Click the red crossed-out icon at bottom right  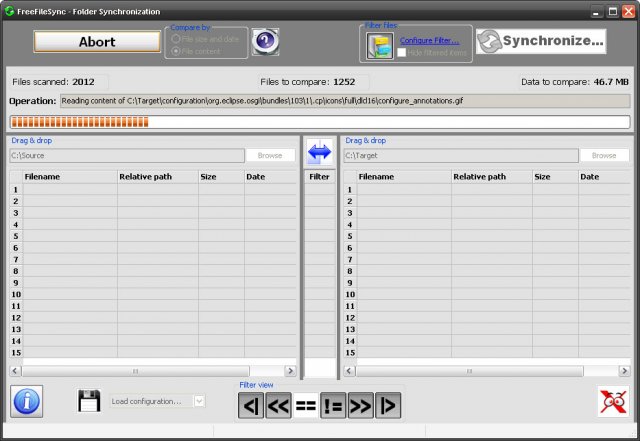click(x=612, y=401)
